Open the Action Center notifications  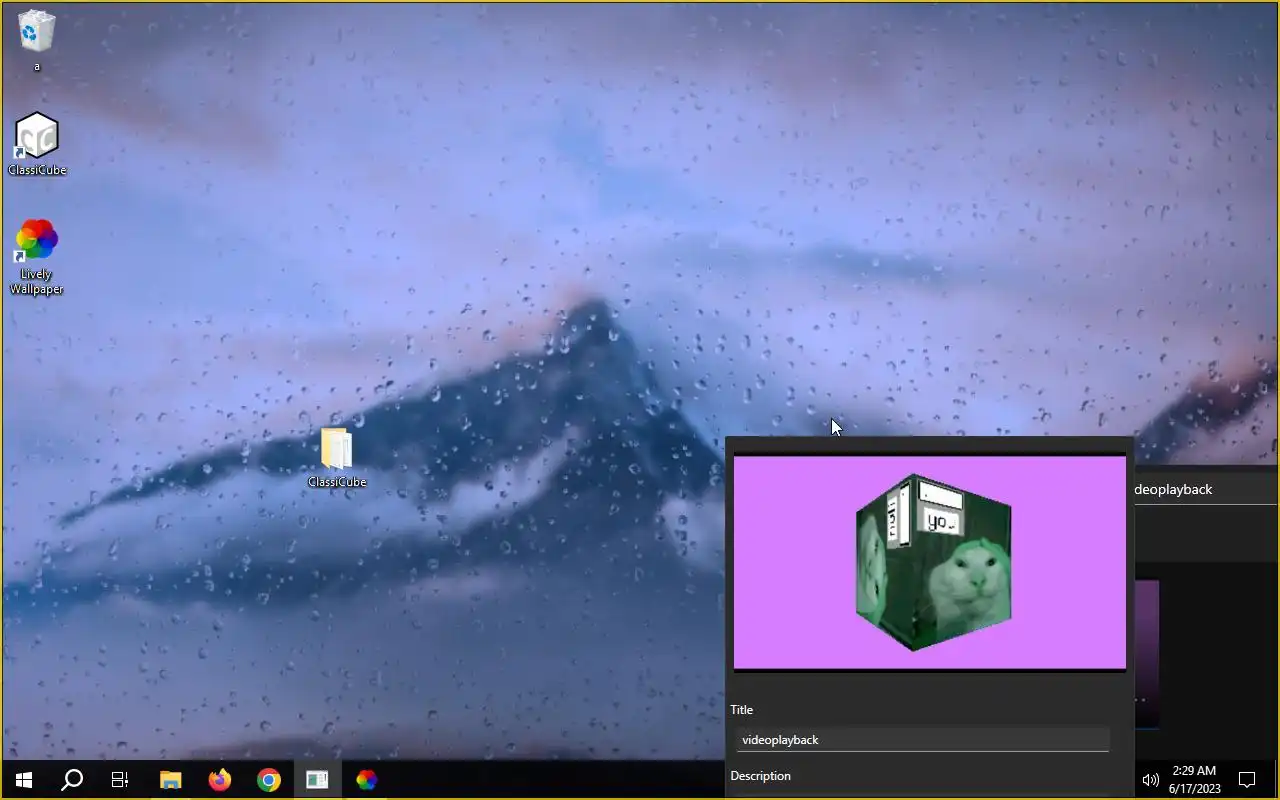[x=1247, y=780]
